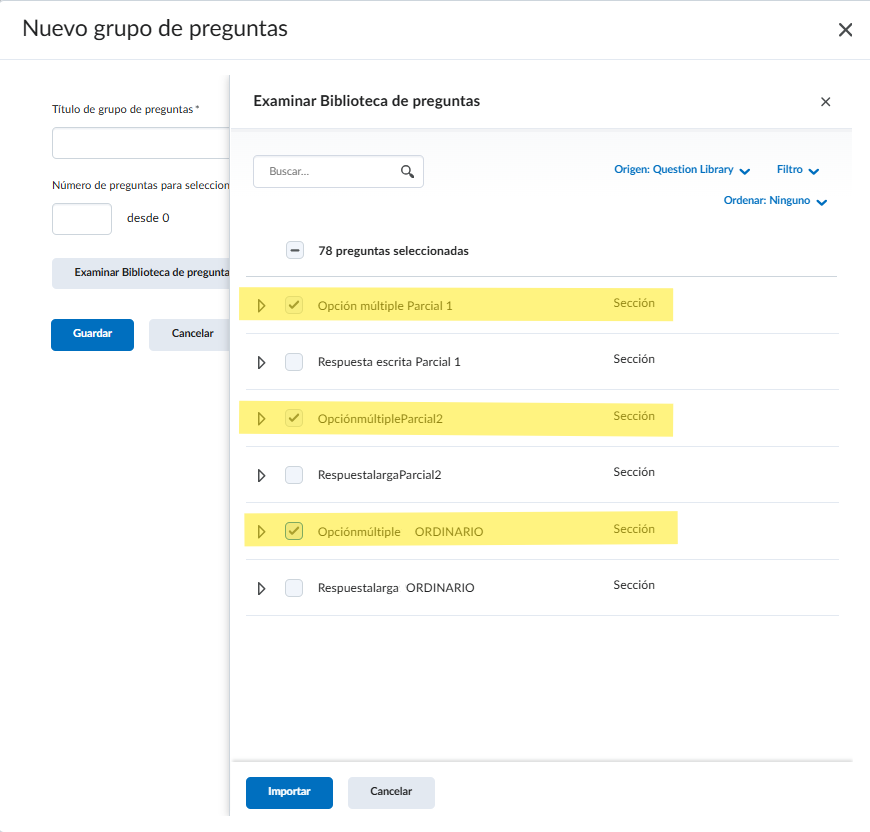This screenshot has width=870, height=832.
Task: Uncheck OpciónmúltipleParcial2 section checkbox
Action: (294, 418)
